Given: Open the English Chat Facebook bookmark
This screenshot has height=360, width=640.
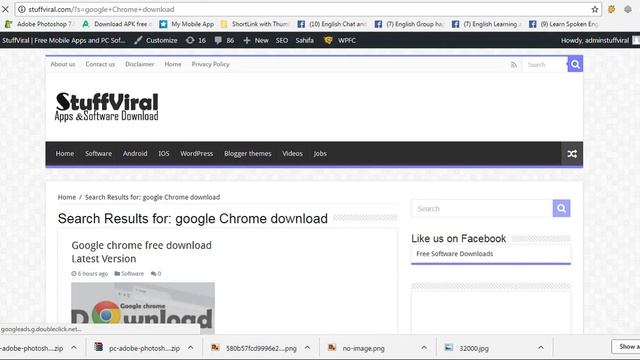Looking at the screenshot, I should pyautogui.click(x=332, y=24).
